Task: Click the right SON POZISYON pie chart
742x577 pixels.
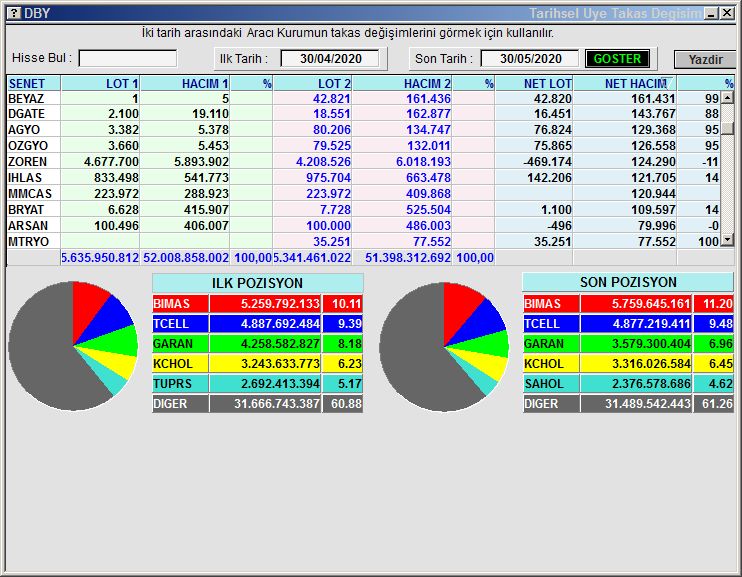Action: pyautogui.click(x=444, y=347)
